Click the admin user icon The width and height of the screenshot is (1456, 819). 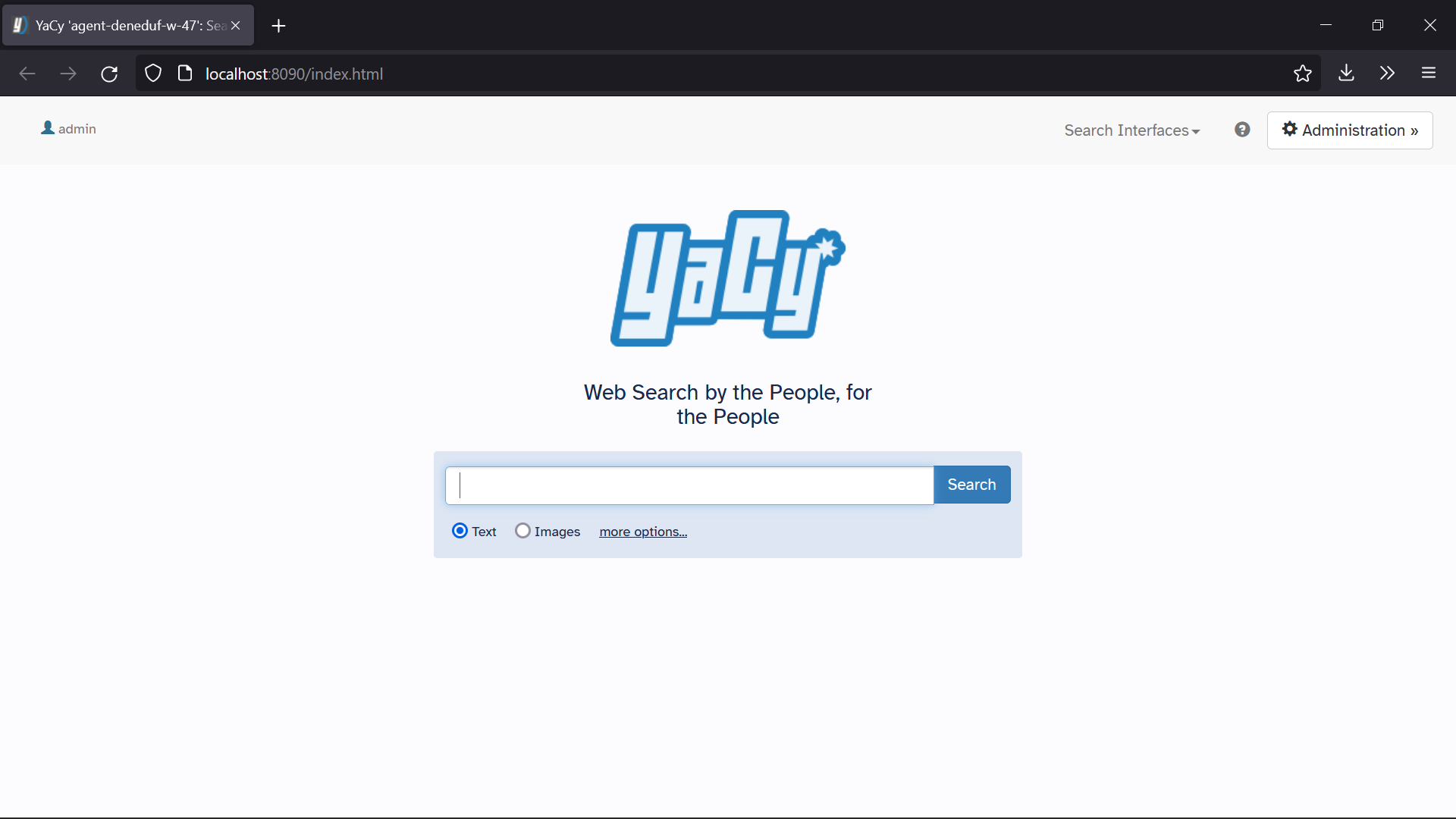click(x=48, y=128)
